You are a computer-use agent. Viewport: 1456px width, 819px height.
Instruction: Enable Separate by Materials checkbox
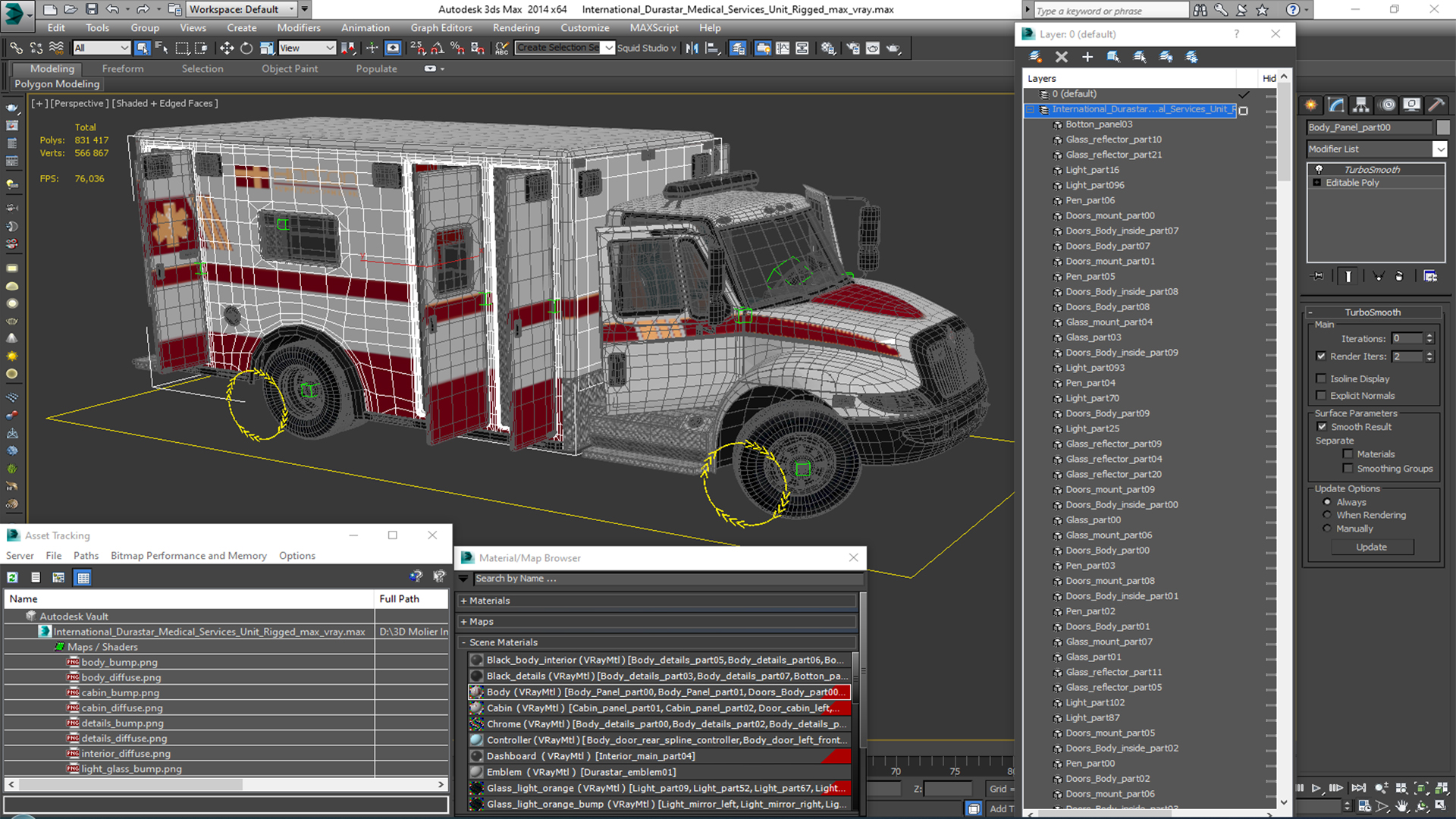(x=1348, y=454)
